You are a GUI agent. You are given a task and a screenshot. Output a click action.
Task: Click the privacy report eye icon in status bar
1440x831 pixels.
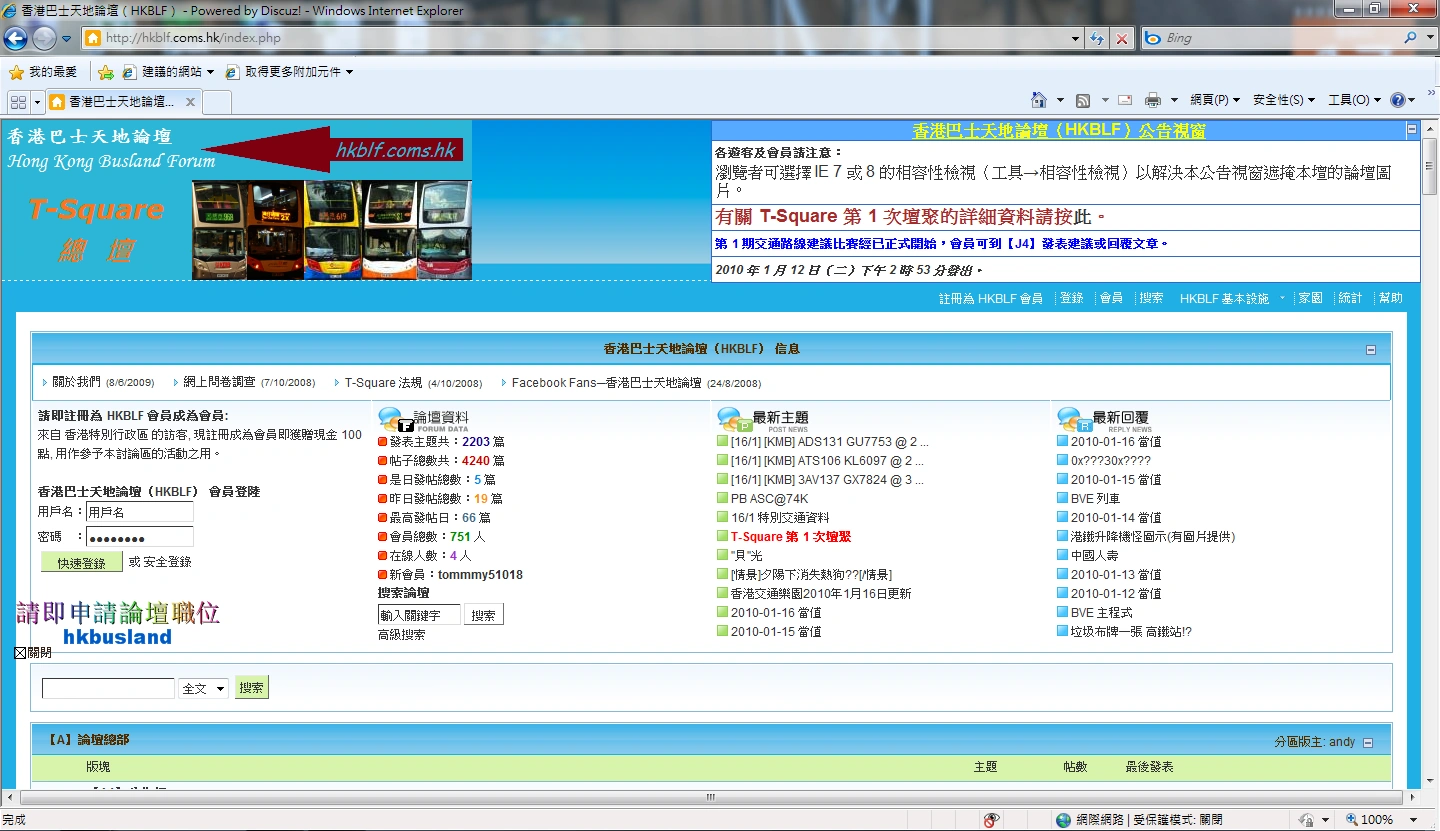pos(991,820)
